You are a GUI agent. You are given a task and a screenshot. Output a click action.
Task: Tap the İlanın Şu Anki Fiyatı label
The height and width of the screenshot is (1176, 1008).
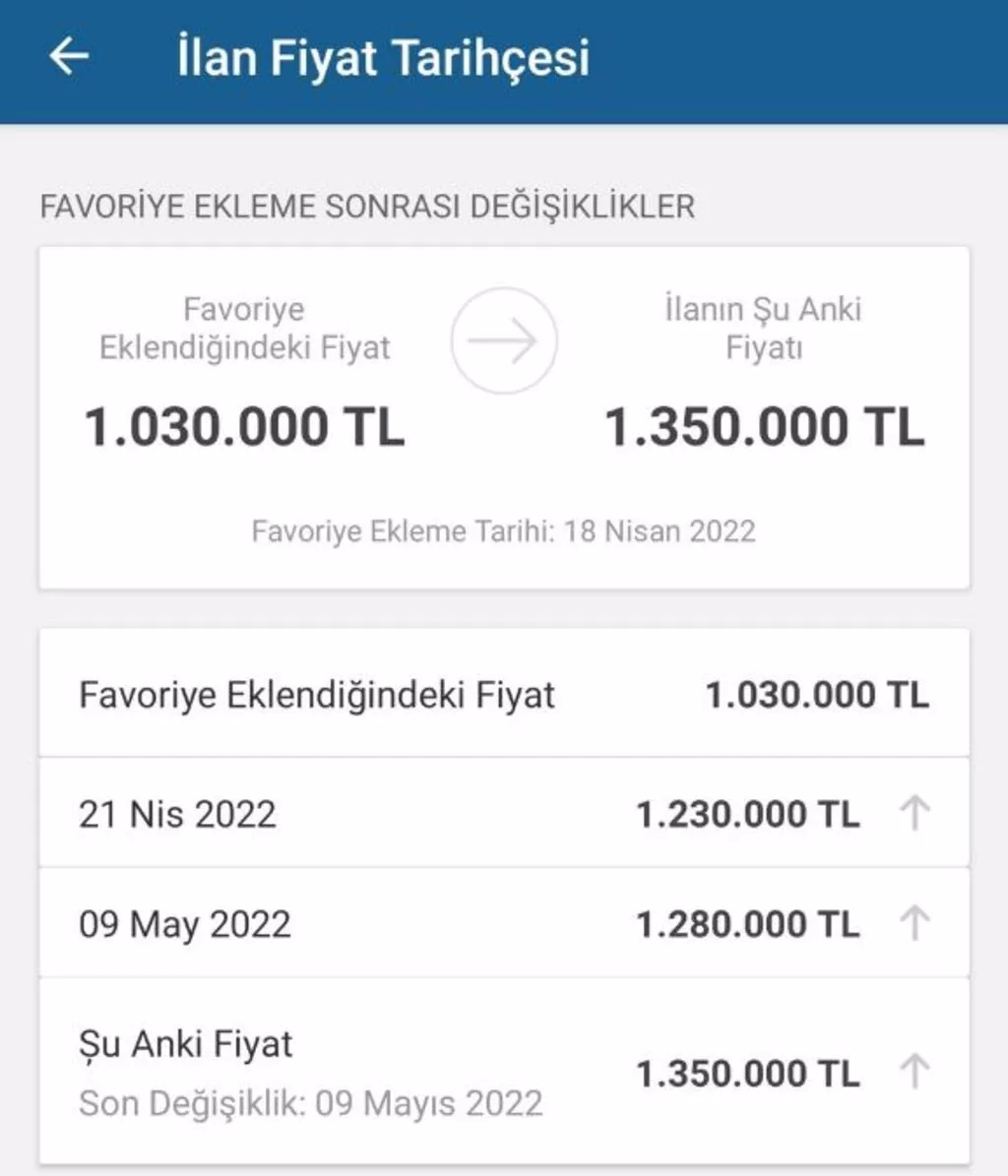tap(763, 328)
